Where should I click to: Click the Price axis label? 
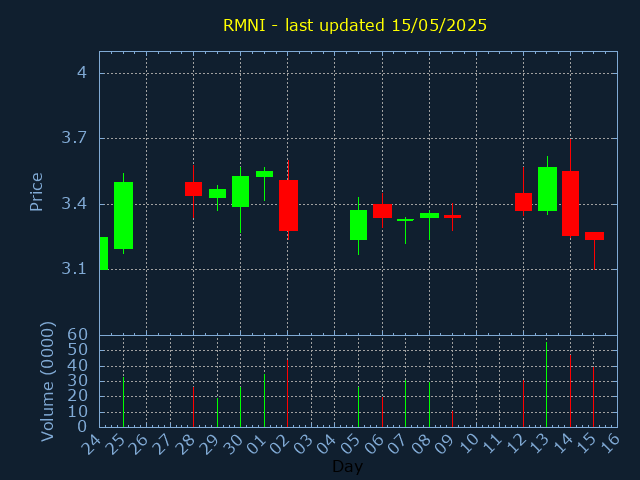36,192
